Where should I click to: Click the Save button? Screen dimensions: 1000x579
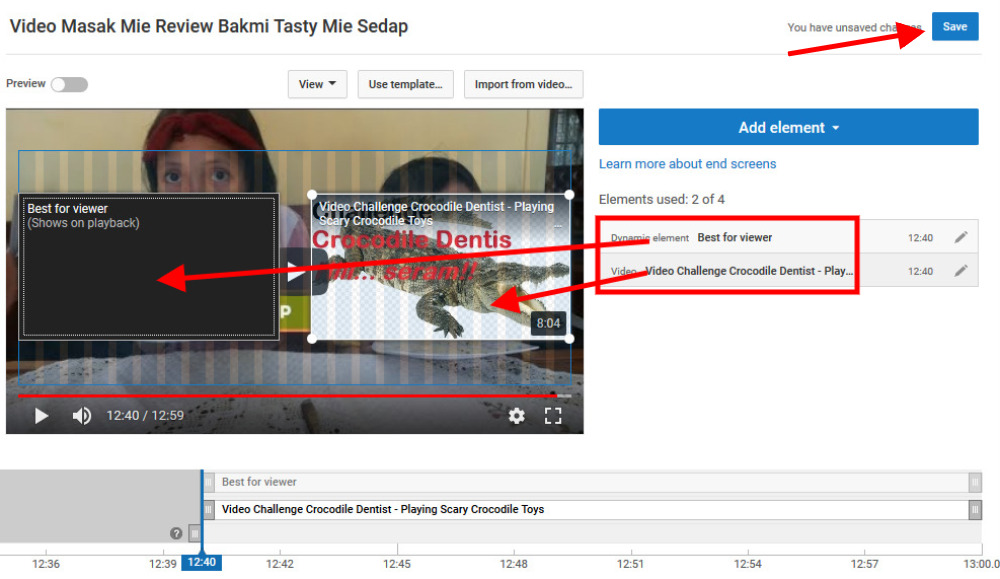[954, 27]
